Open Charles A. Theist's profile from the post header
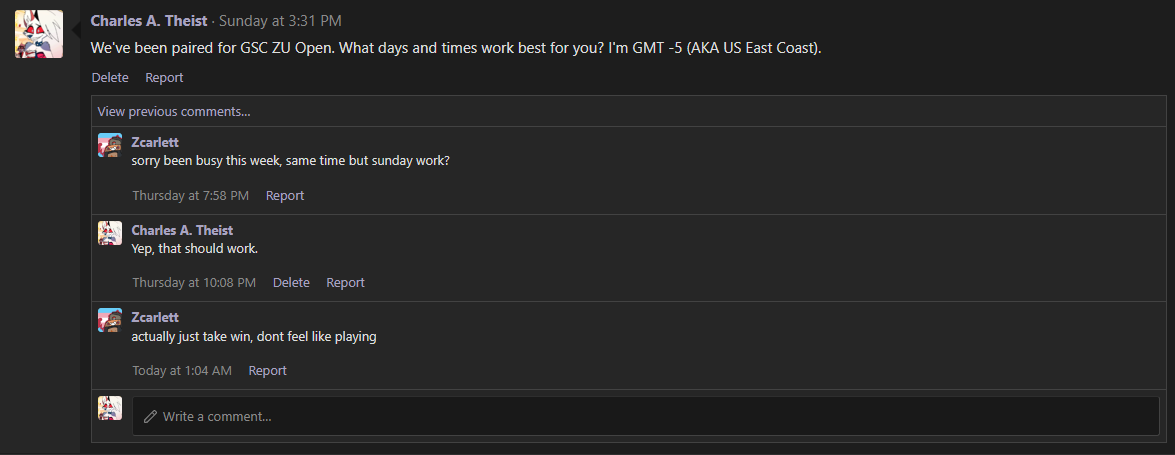The image size is (1175, 455). [149, 20]
